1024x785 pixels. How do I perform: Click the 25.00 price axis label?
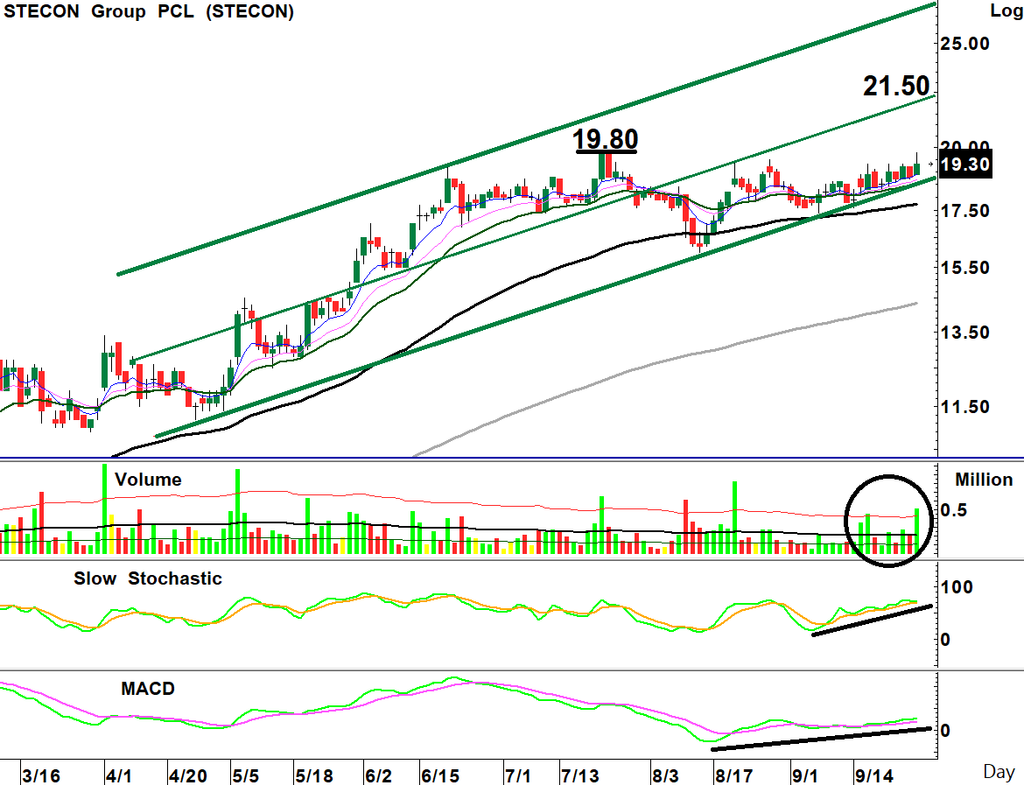965,44
